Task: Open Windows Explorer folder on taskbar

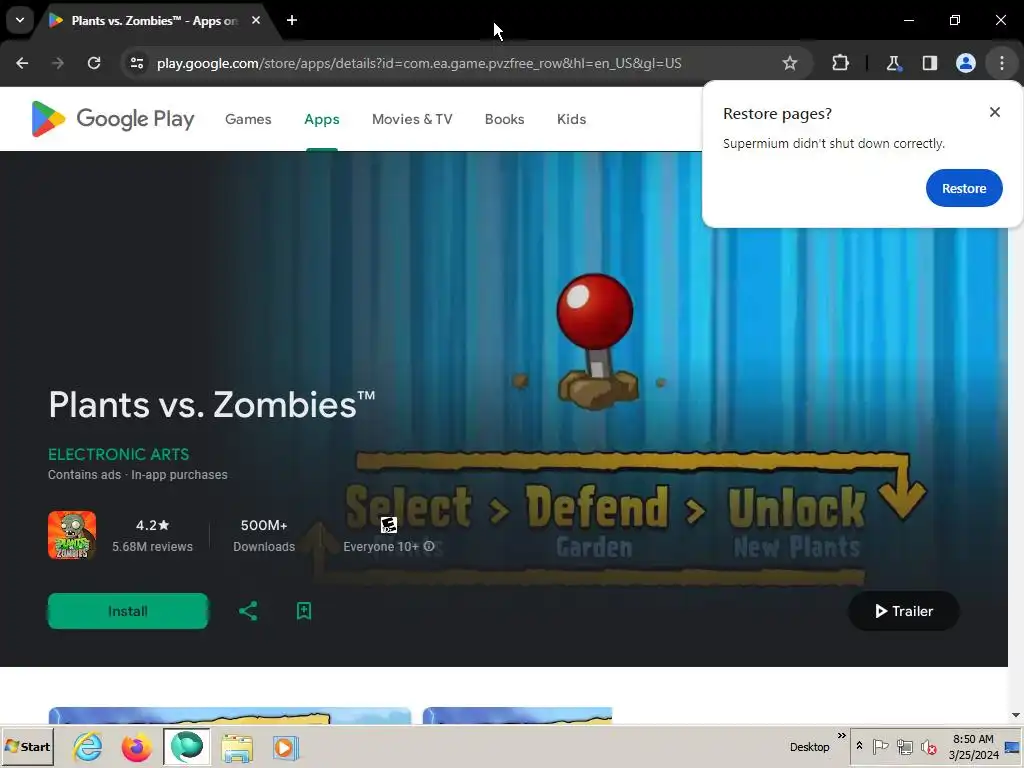Action: click(x=236, y=747)
